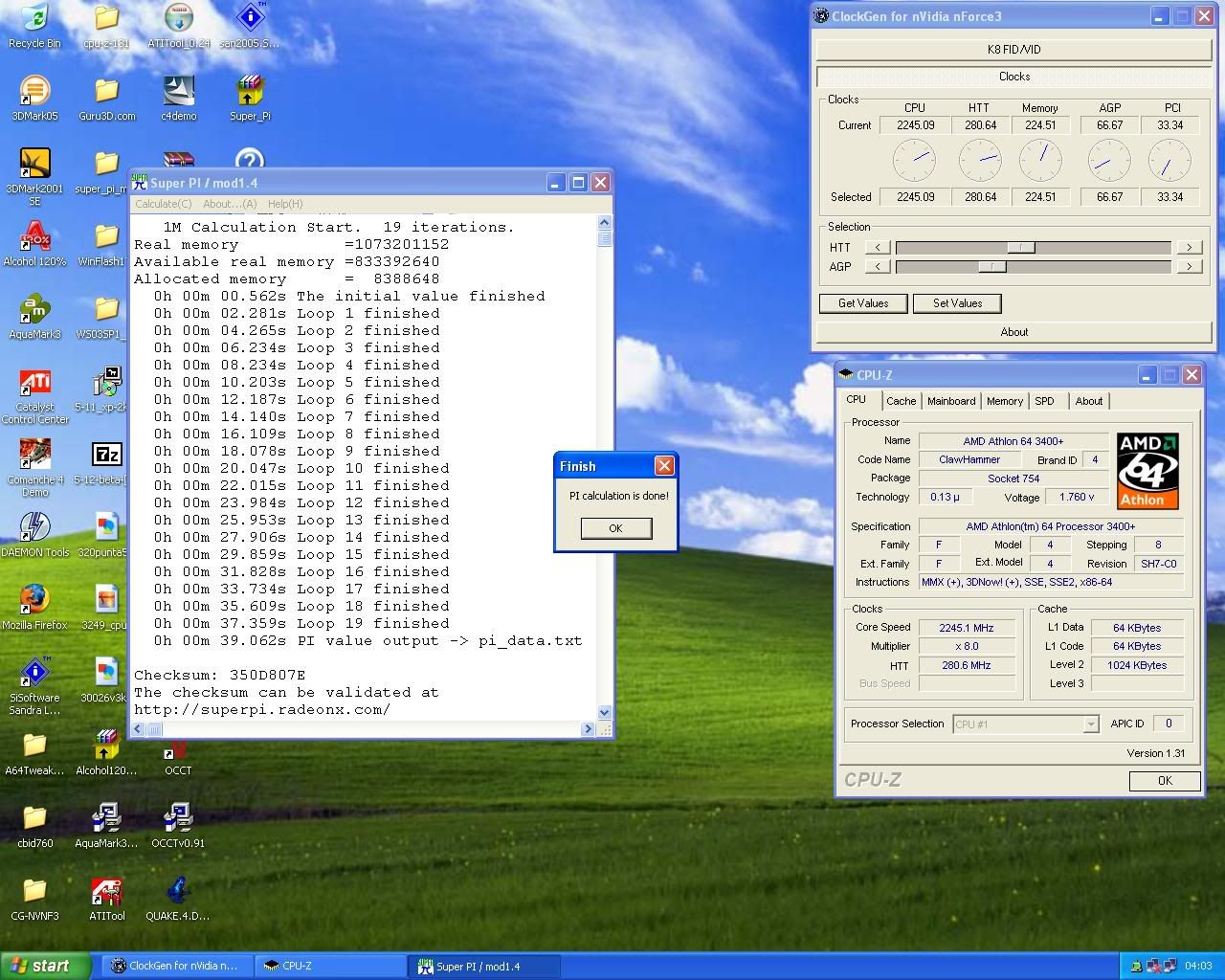
Task: Open the CG-NWNF3 folder
Action: click(34, 899)
